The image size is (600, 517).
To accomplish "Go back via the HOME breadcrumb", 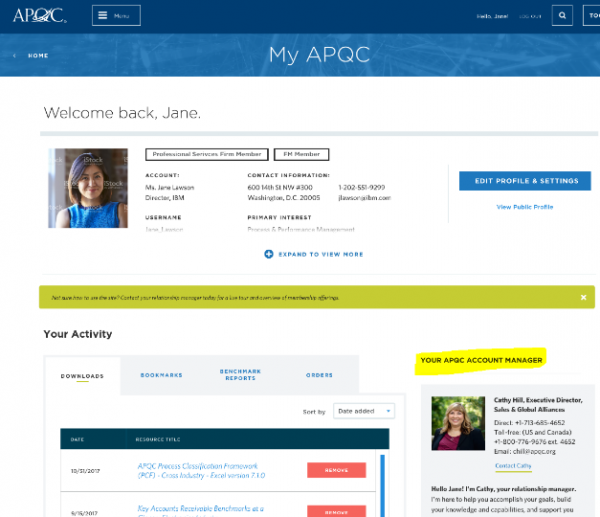I will pyautogui.click(x=38, y=55).
